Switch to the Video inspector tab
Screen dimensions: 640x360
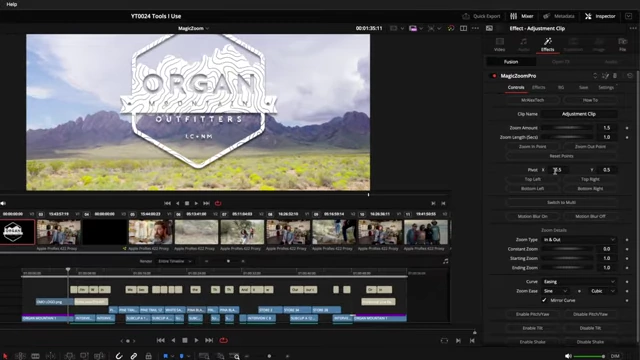pyautogui.click(x=500, y=44)
